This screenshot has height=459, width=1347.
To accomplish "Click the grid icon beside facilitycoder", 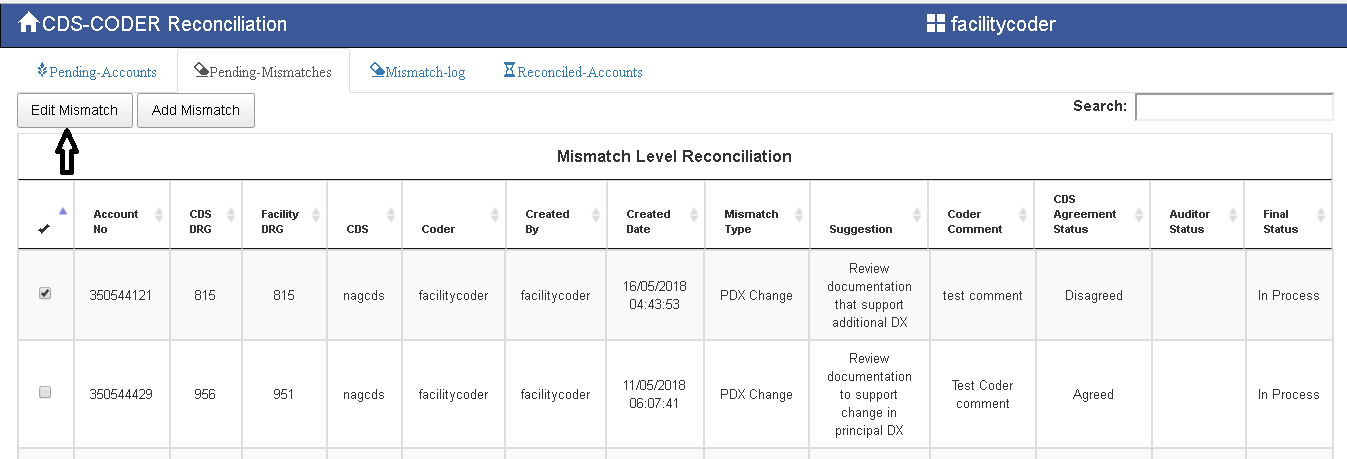I will (936, 24).
